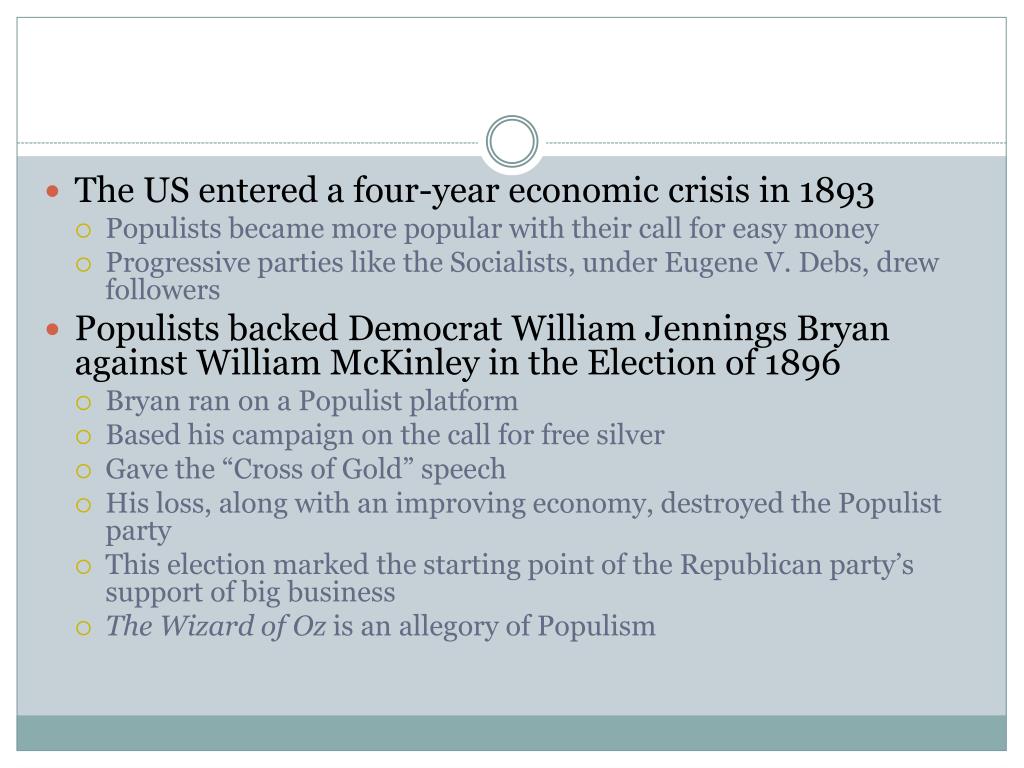Click the hollow bullet beside "Progressive parties"
The image size is (1024, 768).
83,264
